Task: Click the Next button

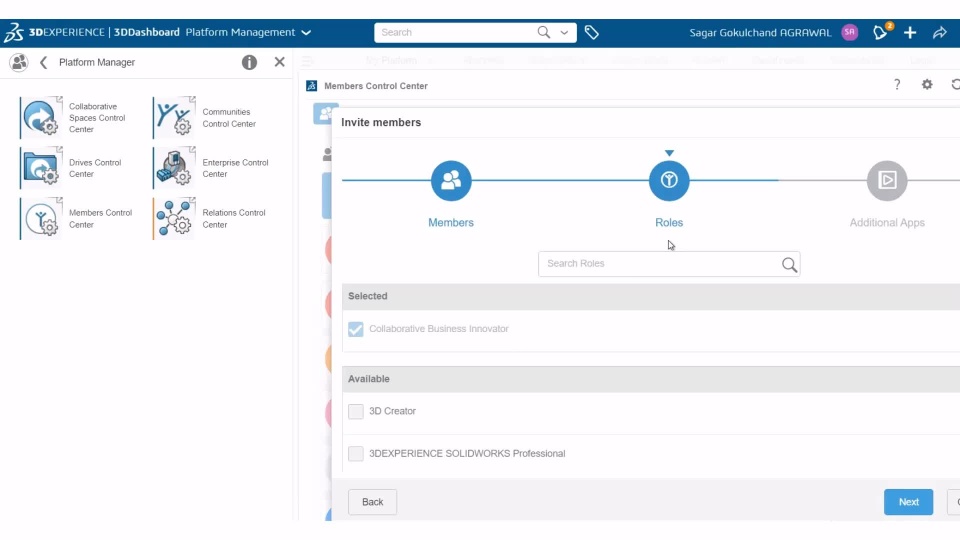Action: pyautogui.click(x=909, y=502)
